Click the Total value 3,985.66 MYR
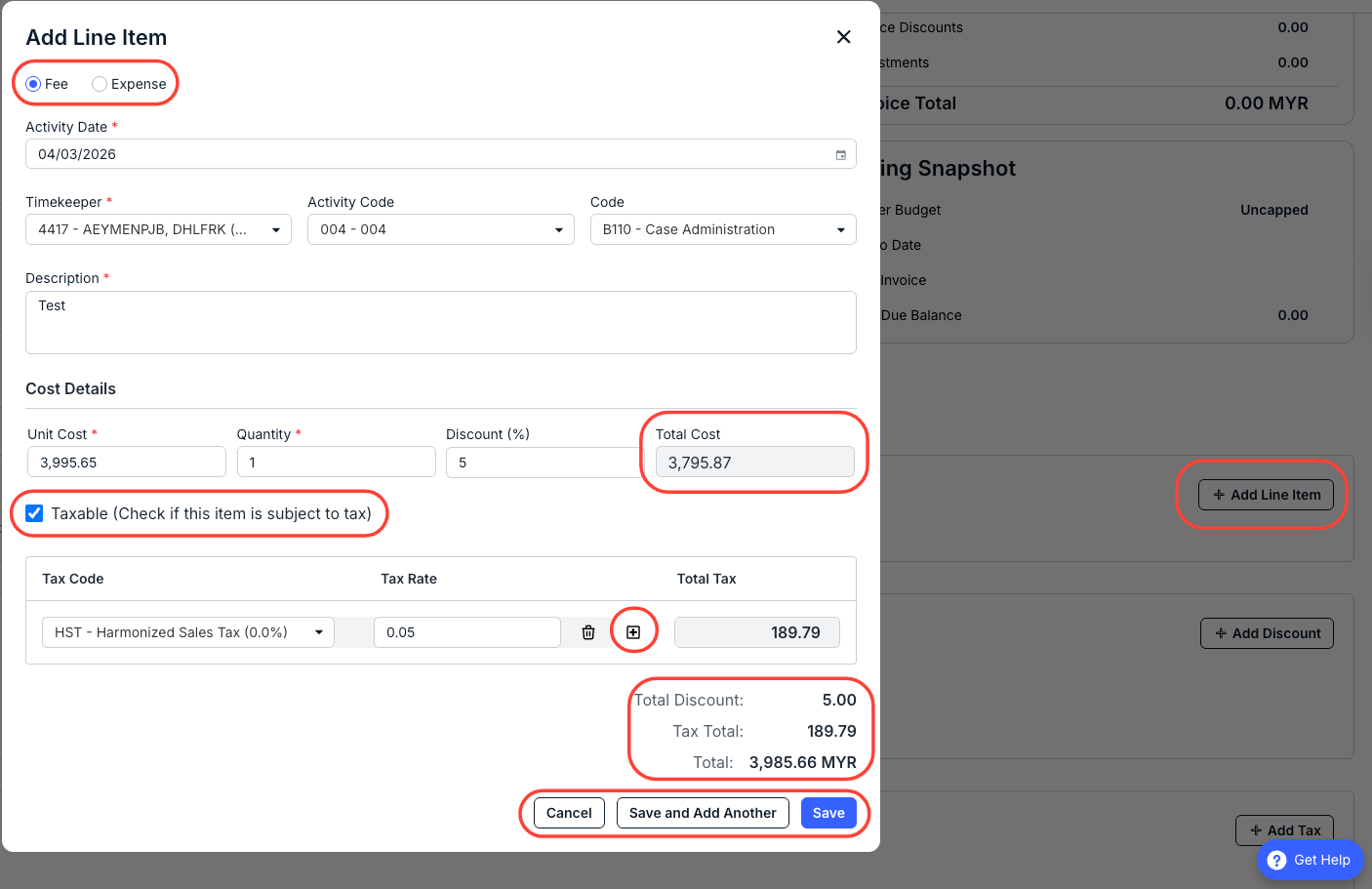 (803, 762)
